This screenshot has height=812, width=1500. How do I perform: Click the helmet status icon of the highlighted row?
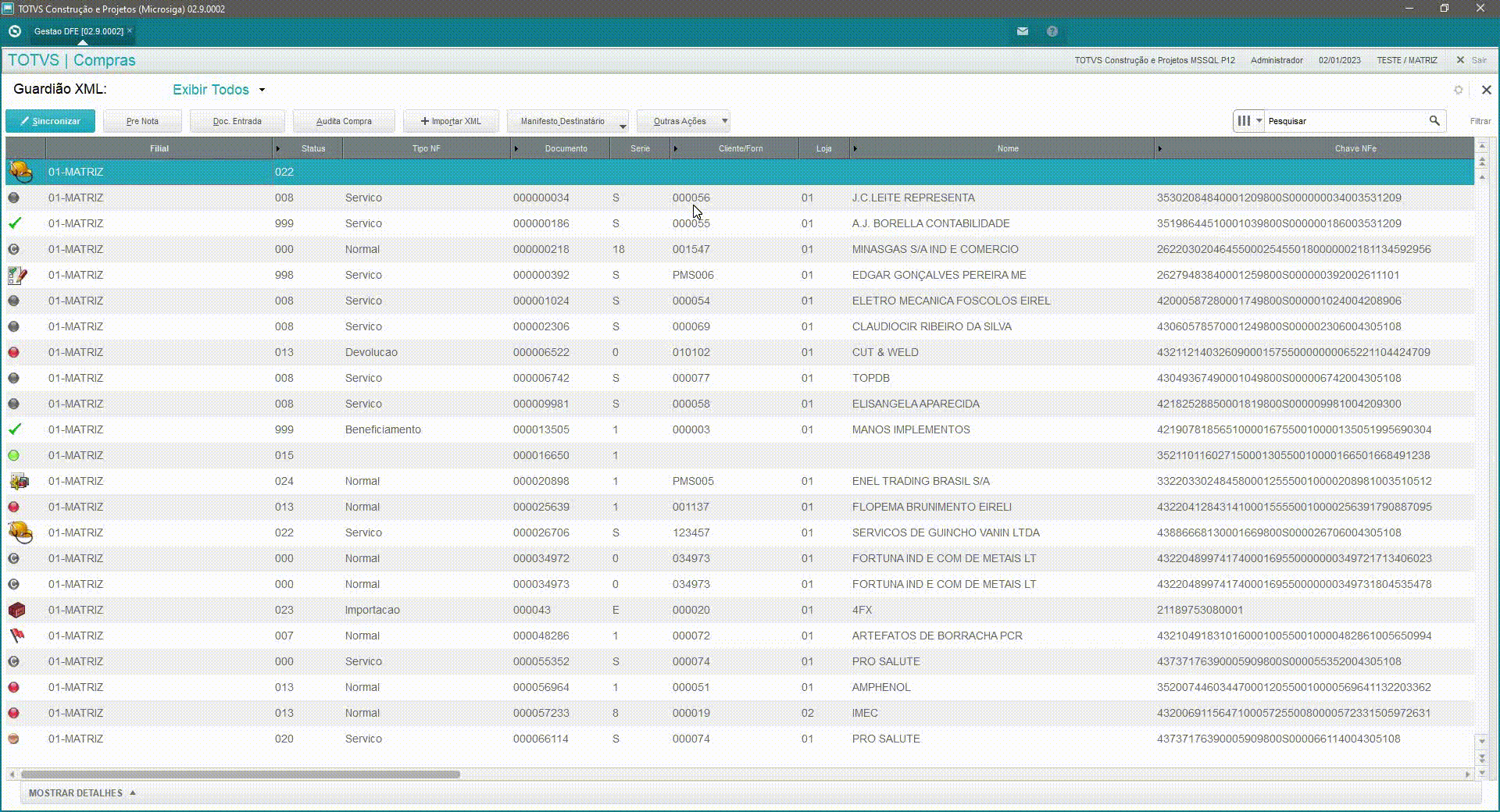coord(20,172)
